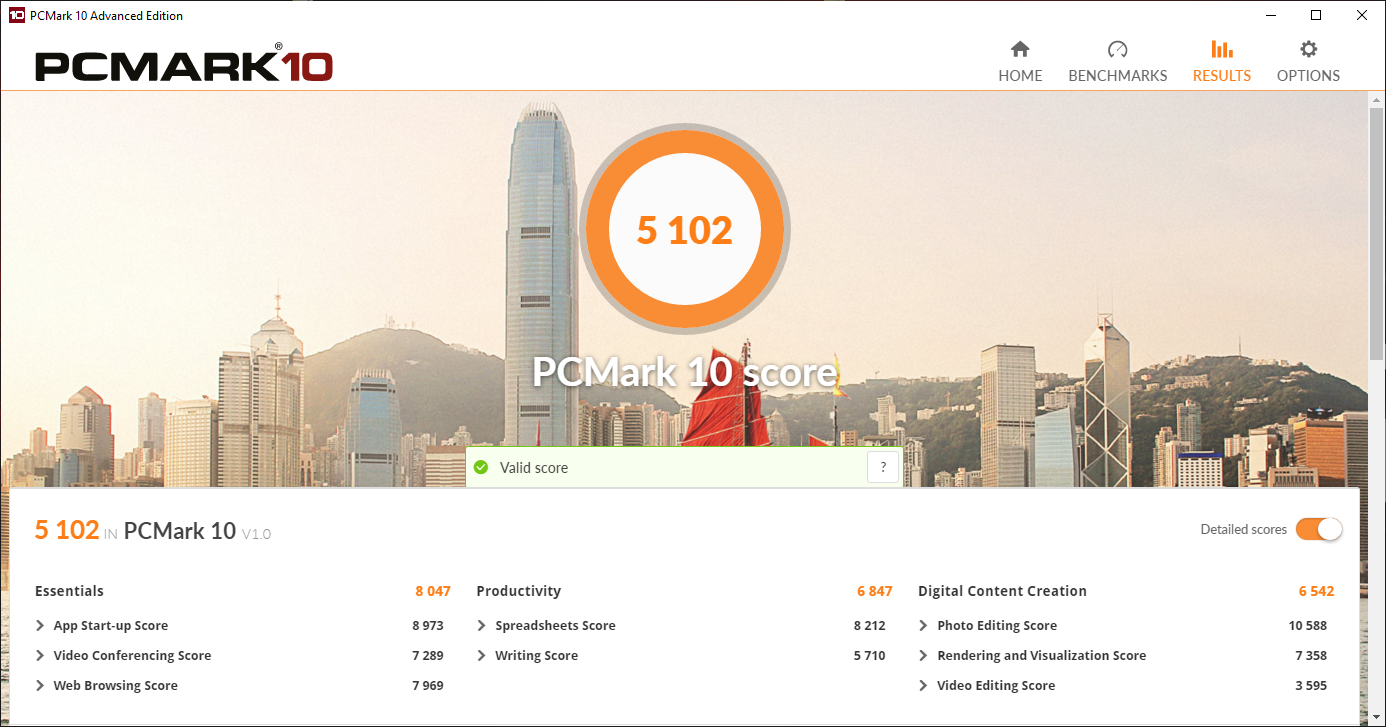Viewport: 1386px width, 727px height.
Task: Click the Essentials heading
Action: coord(69,591)
